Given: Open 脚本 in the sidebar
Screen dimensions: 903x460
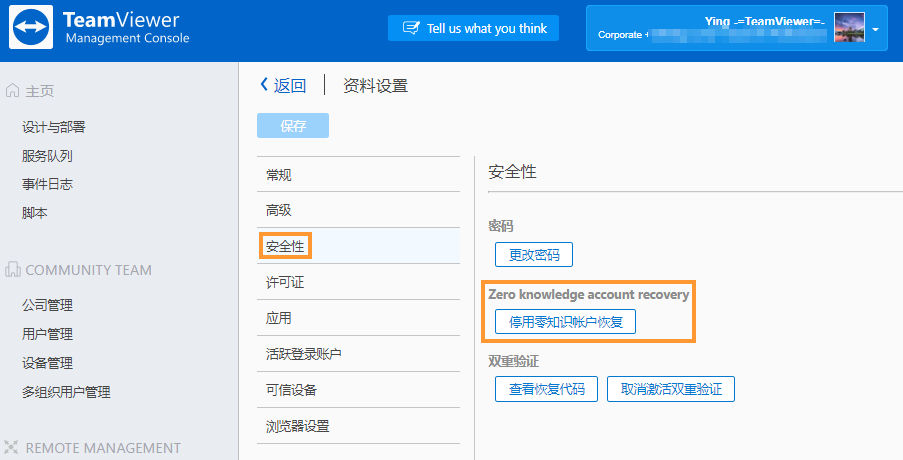Looking at the screenshot, I should (35, 213).
